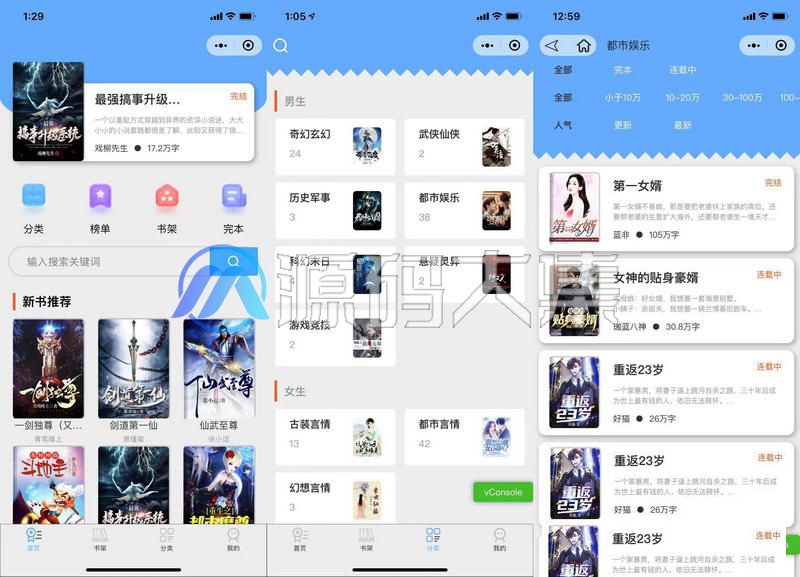Viewport: 800px width, 577px height.
Task: Select the 首页 tab on first screen's bottom bar
Action: (x=34, y=539)
